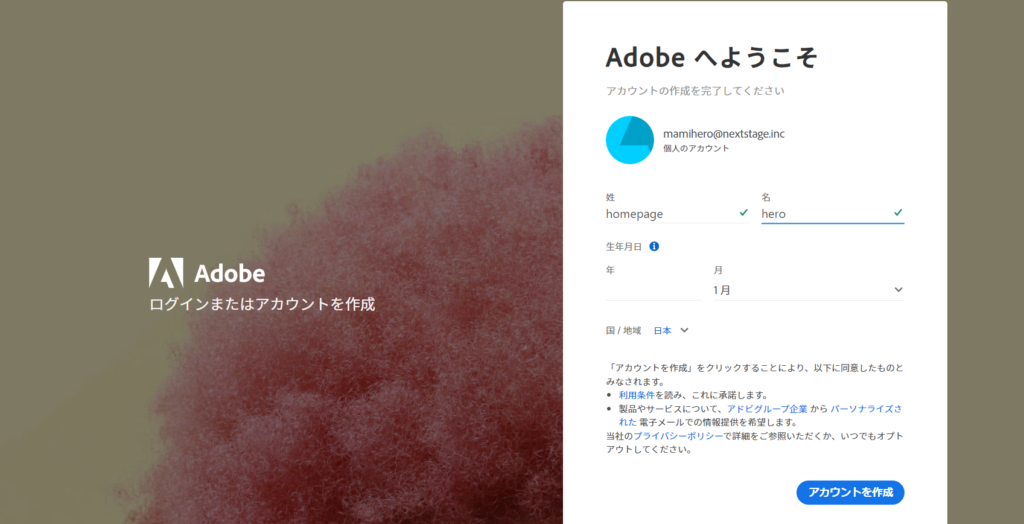The width and height of the screenshot is (1024, 524).
Task: Click the mamihero@nextstage.inc email address
Action: (724, 133)
